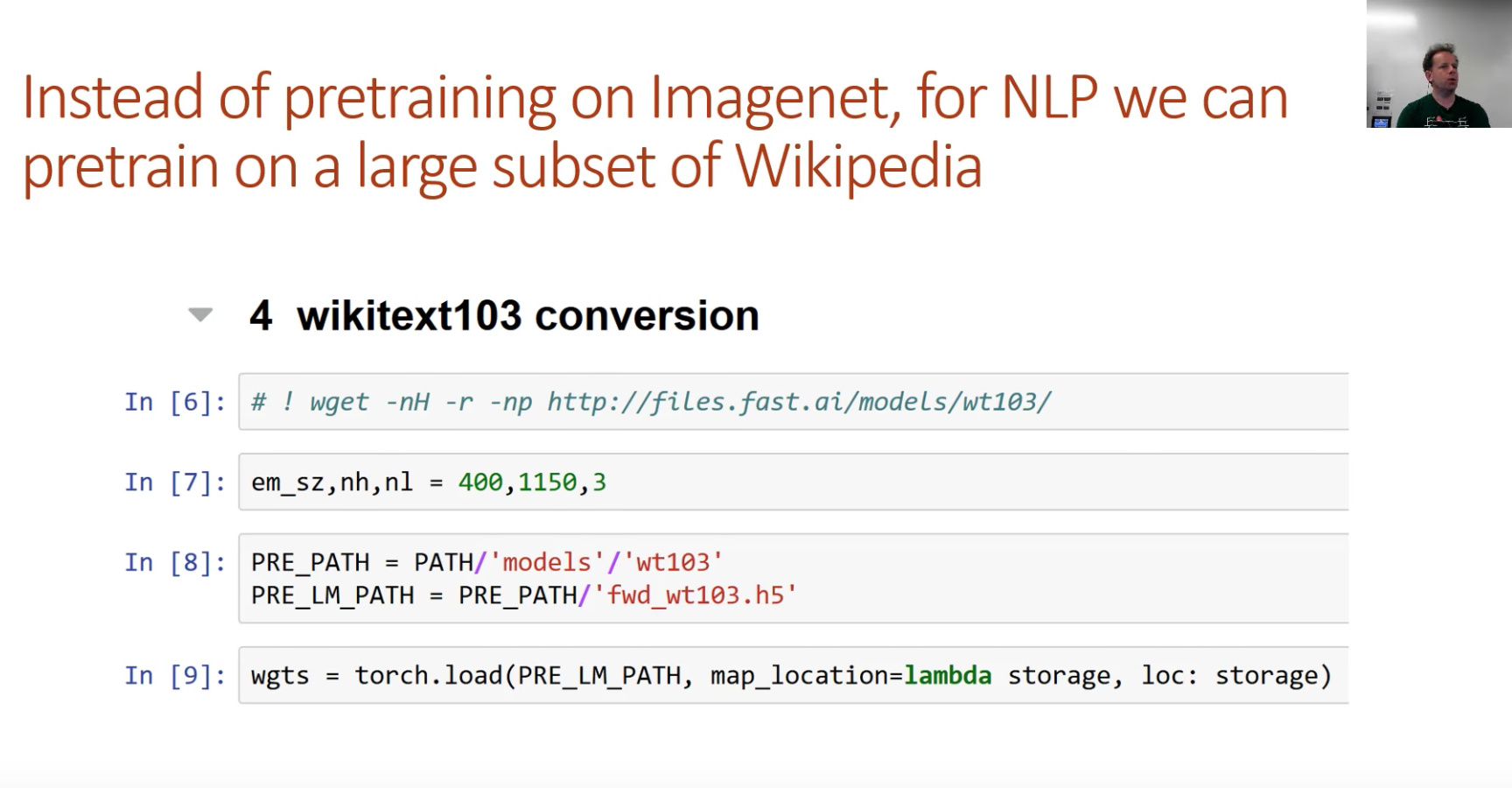Place cursor on PRE_LM_PATH variable definition
The width and height of the screenshot is (1512, 788).
pos(332,595)
